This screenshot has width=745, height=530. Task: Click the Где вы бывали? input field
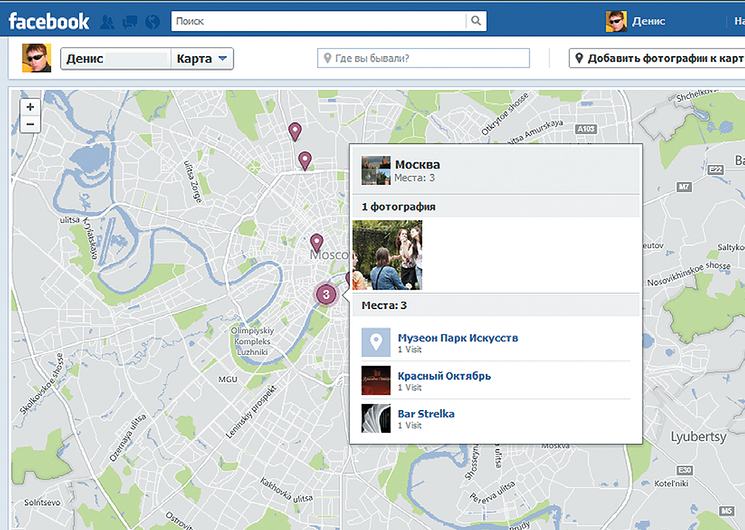click(x=423, y=59)
